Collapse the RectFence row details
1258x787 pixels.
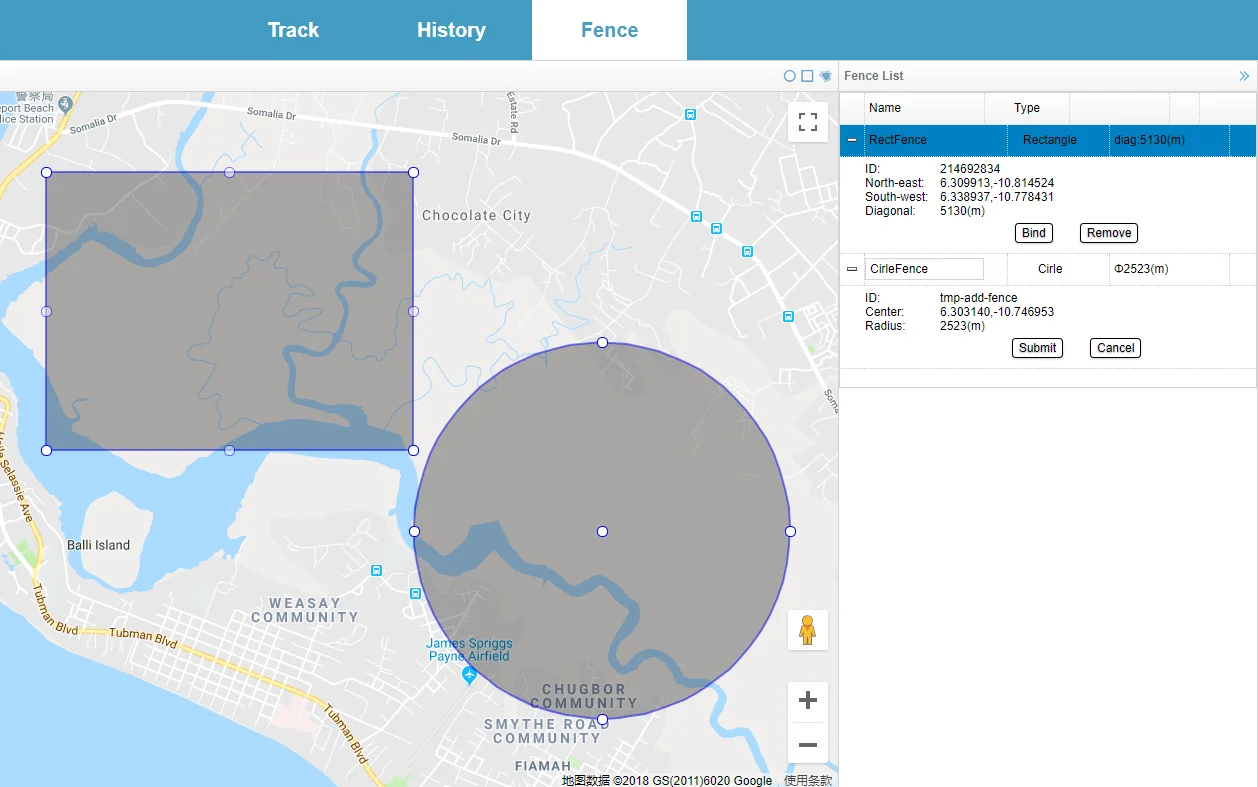tap(852, 141)
